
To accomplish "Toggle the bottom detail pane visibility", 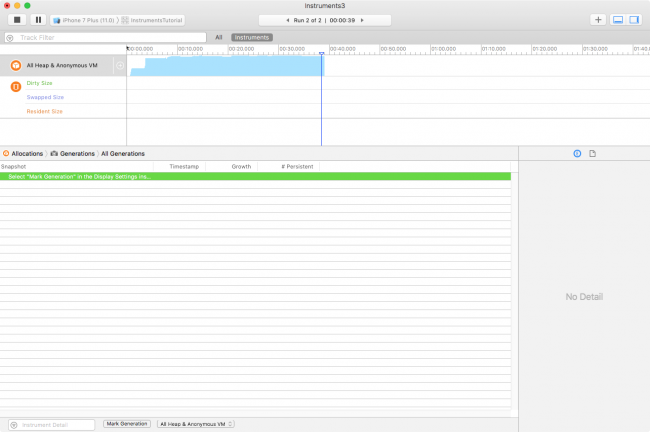I will [618, 19].
